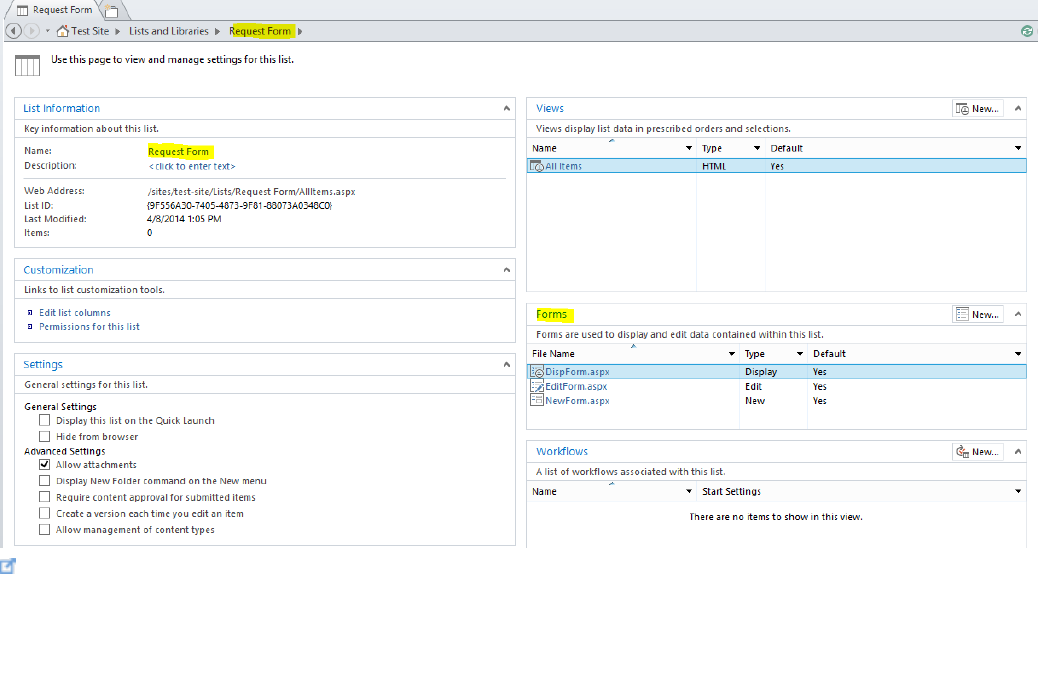Open the new tab icon beside Request Form
Viewport: 1038px width, 682px height.
click(111, 11)
